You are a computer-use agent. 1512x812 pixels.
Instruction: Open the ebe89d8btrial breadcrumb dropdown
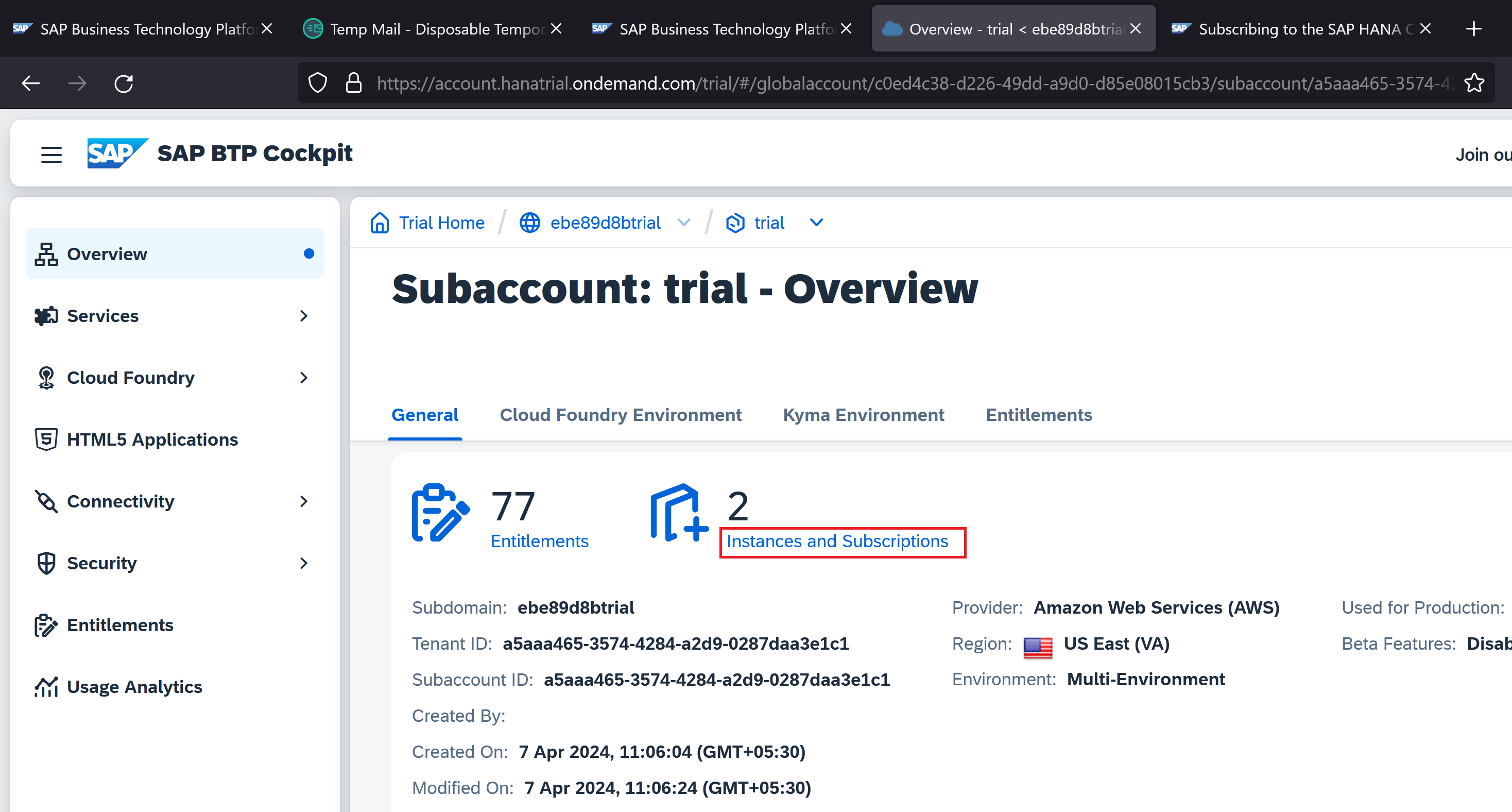683,223
